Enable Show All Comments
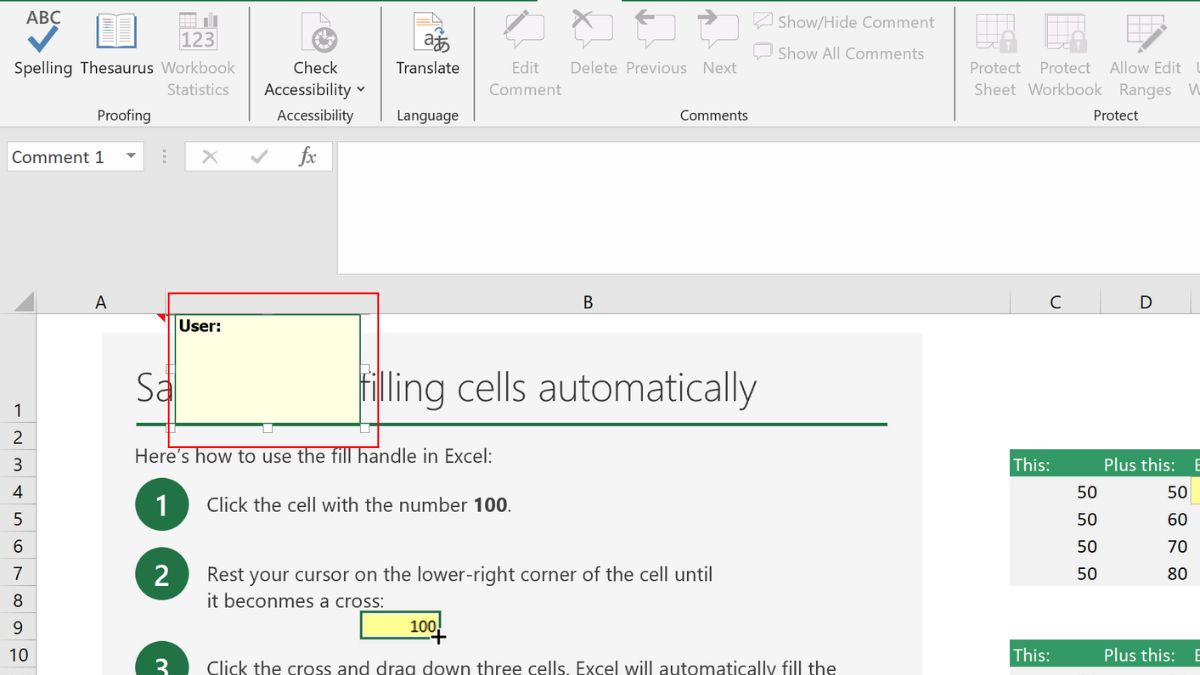This screenshot has height=675, width=1200. point(838,53)
